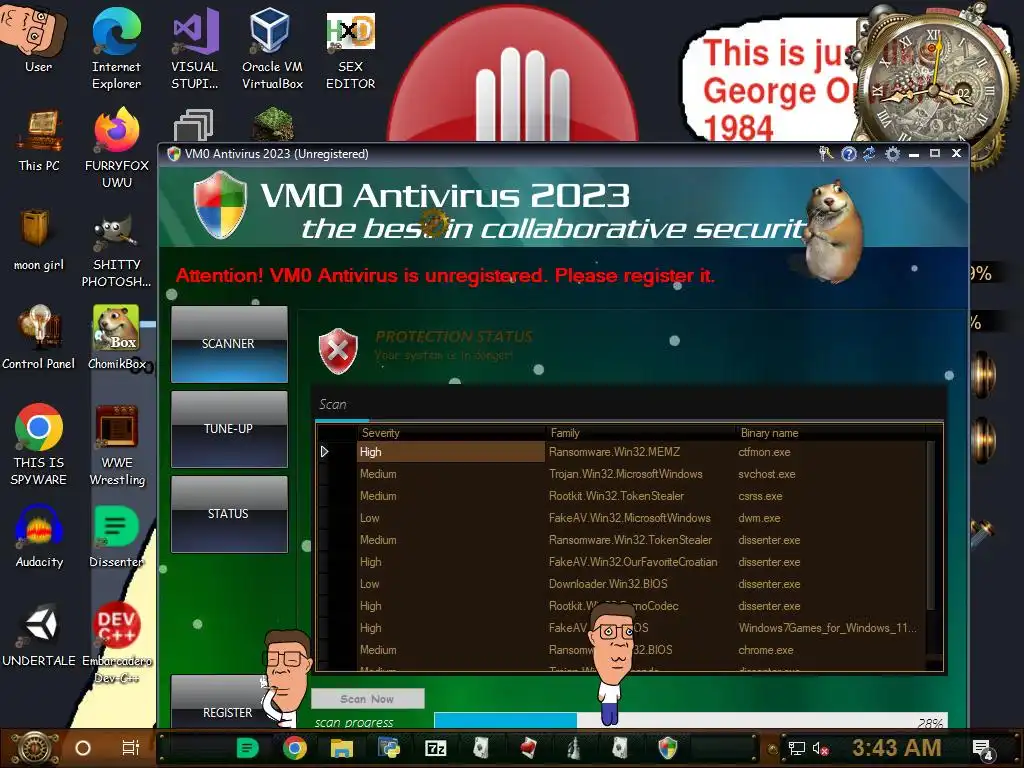This screenshot has height=768, width=1024.
Task: Click the scan progress bar
Action: pyautogui.click(x=690, y=720)
